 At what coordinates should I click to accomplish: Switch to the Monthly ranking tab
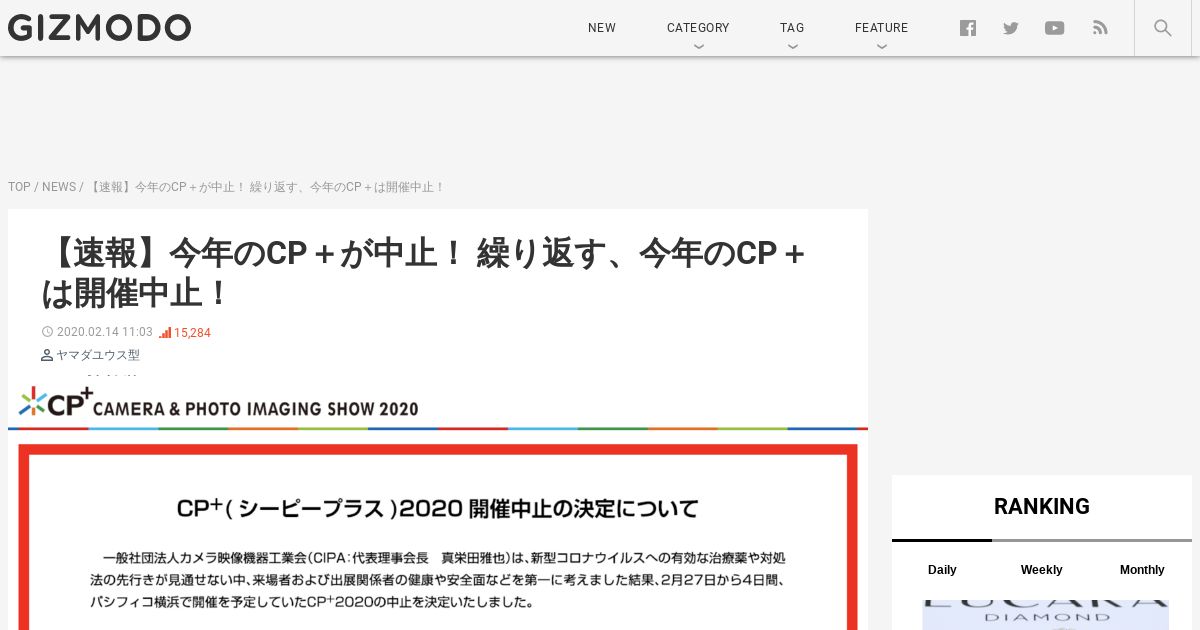(1142, 570)
